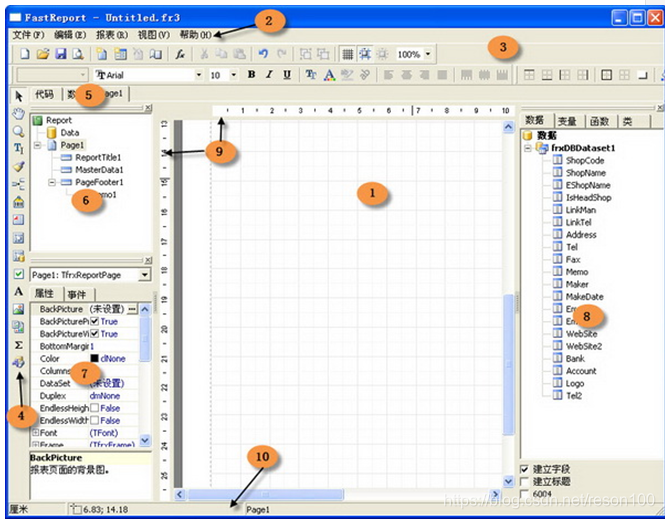Select the arrow pointer tool

[18, 96]
